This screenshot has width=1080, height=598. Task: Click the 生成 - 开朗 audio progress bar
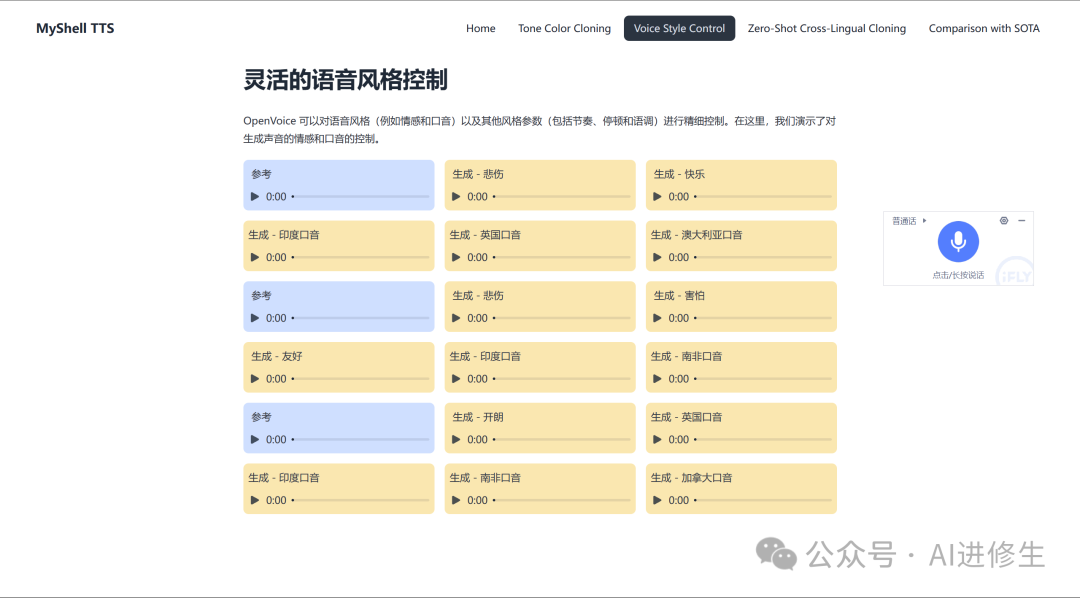[x=562, y=440]
